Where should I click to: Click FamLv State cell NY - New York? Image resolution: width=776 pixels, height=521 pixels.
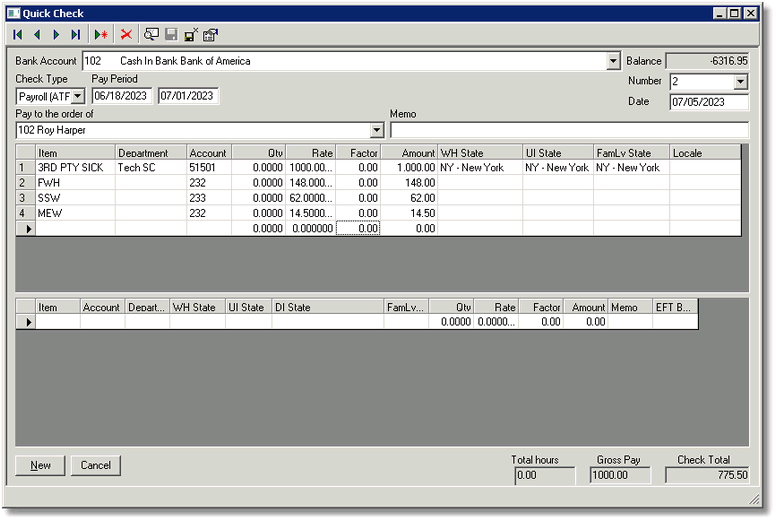click(631, 168)
